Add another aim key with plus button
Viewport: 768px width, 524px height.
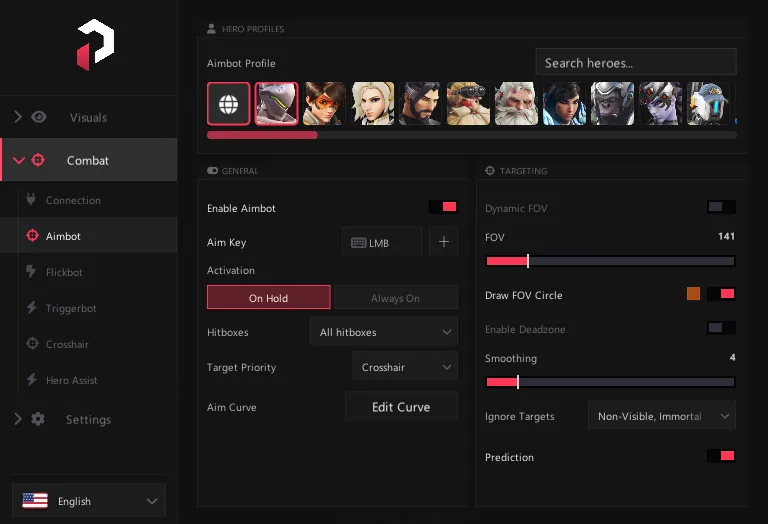(x=444, y=242)
